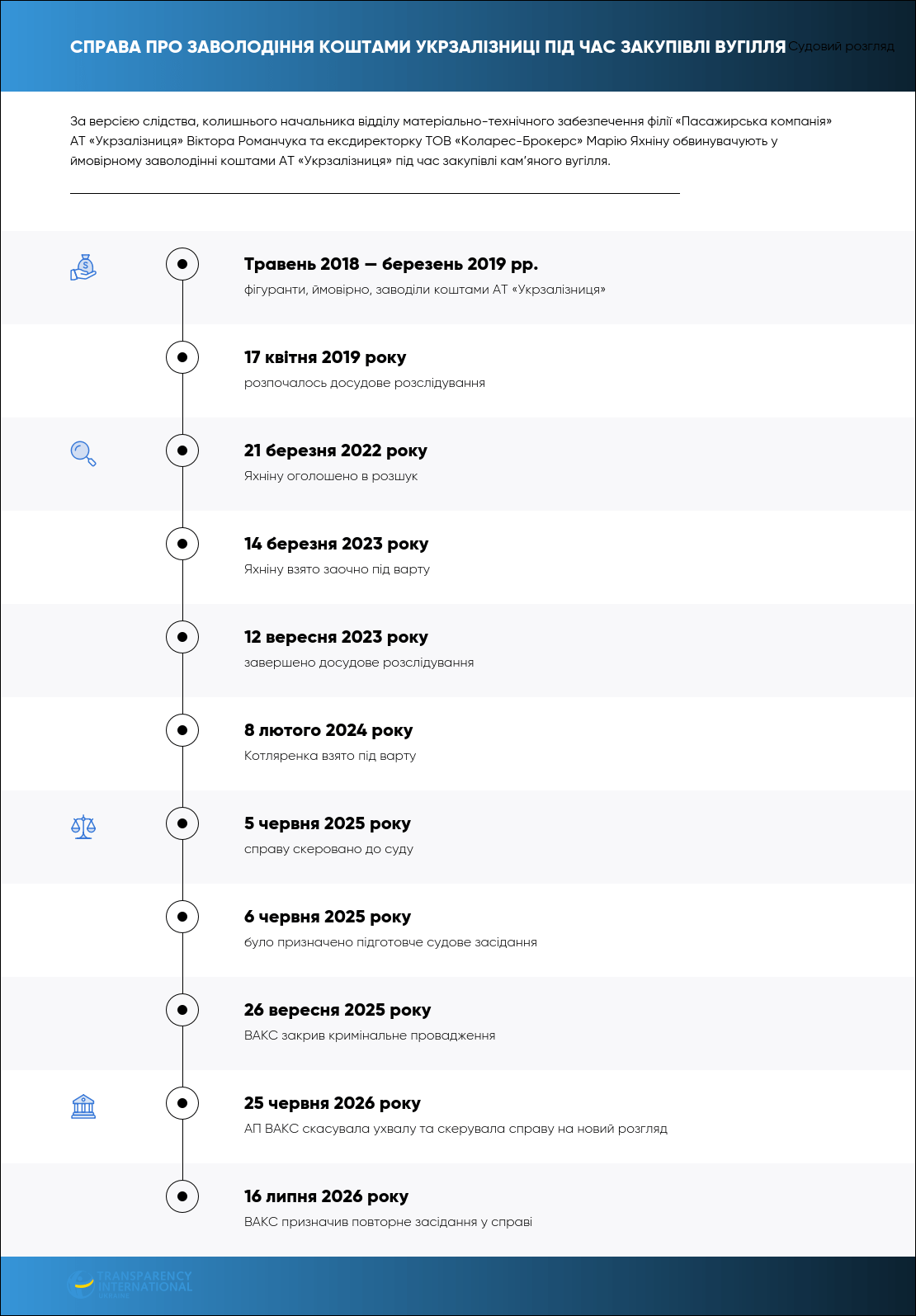Click the Transparency International logo

click(x=130, y=1283)
